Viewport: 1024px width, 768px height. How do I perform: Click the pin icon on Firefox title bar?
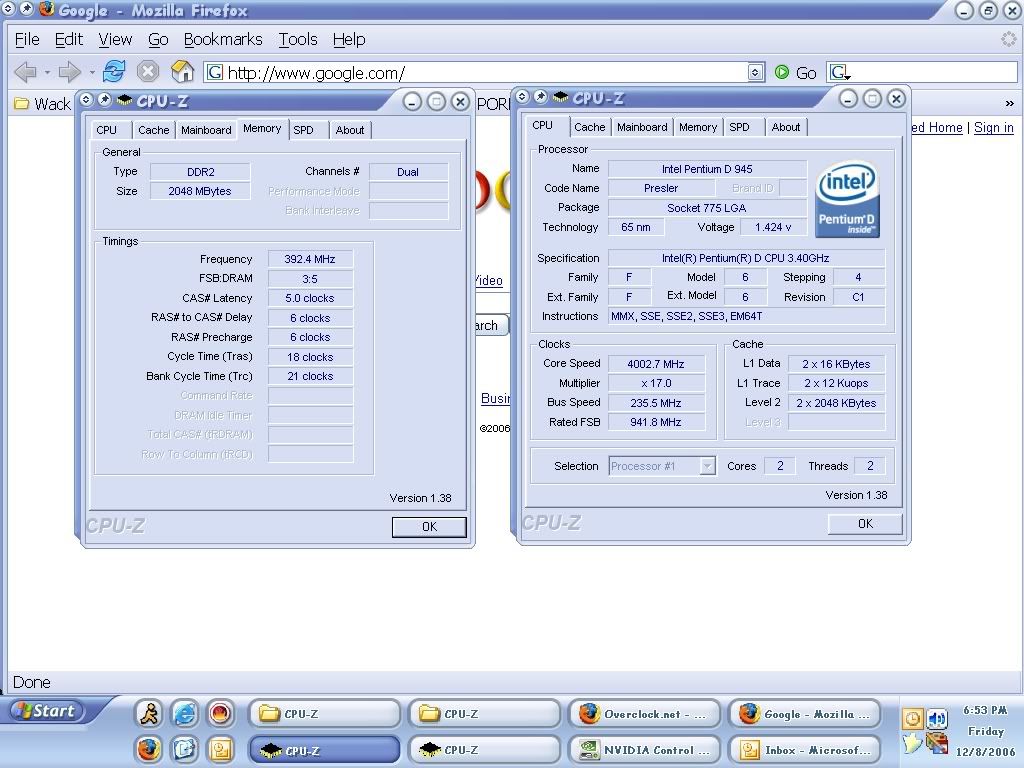click(x=26, y=9)
